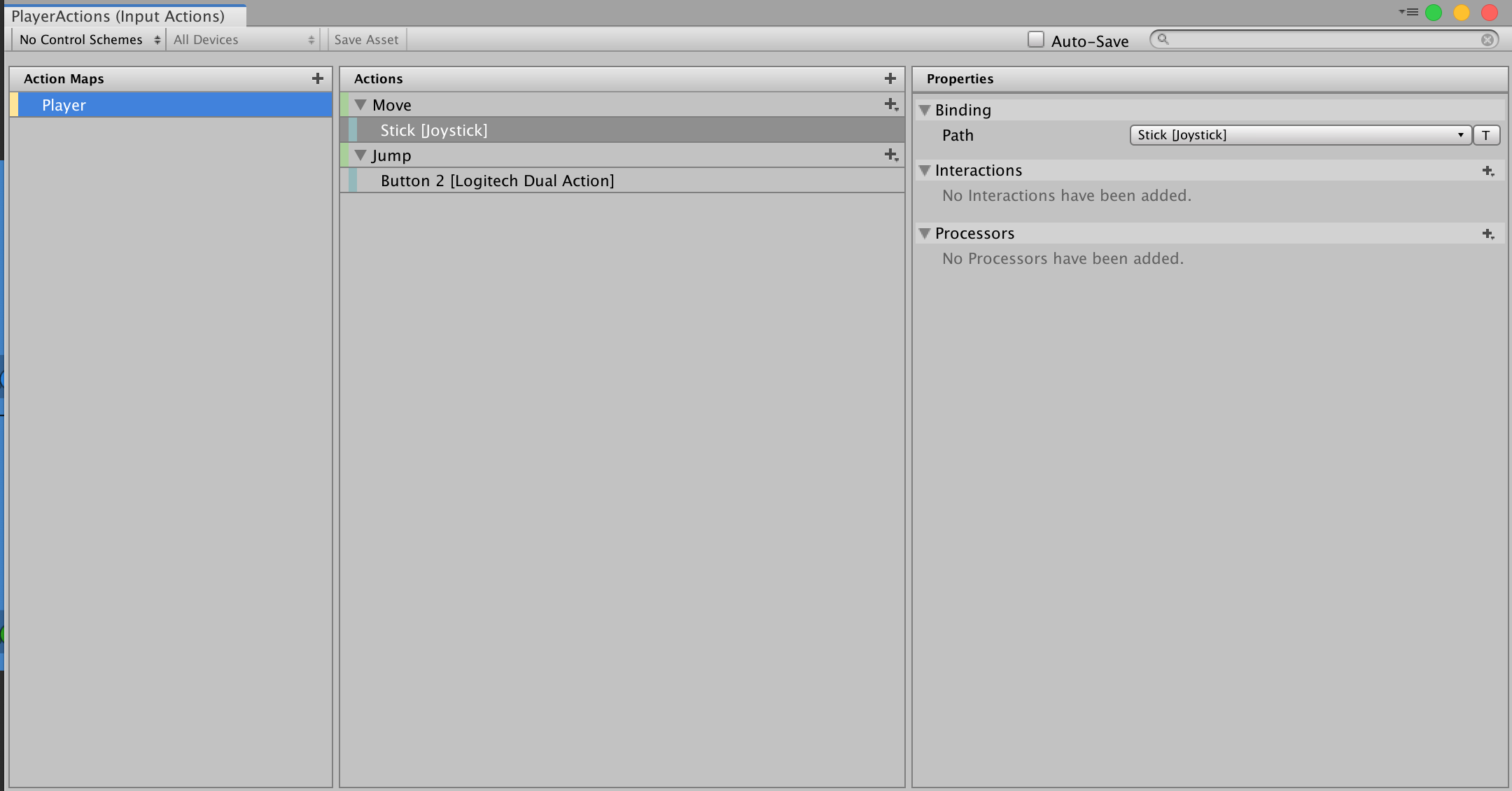This screenshot has width=1512, height=791.
Task: Click the search icon in top-right toolbar
Action: click(1163, 40)
